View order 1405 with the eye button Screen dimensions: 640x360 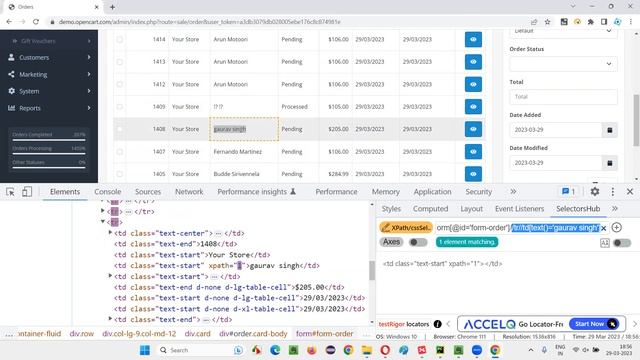tap(473, 174)
